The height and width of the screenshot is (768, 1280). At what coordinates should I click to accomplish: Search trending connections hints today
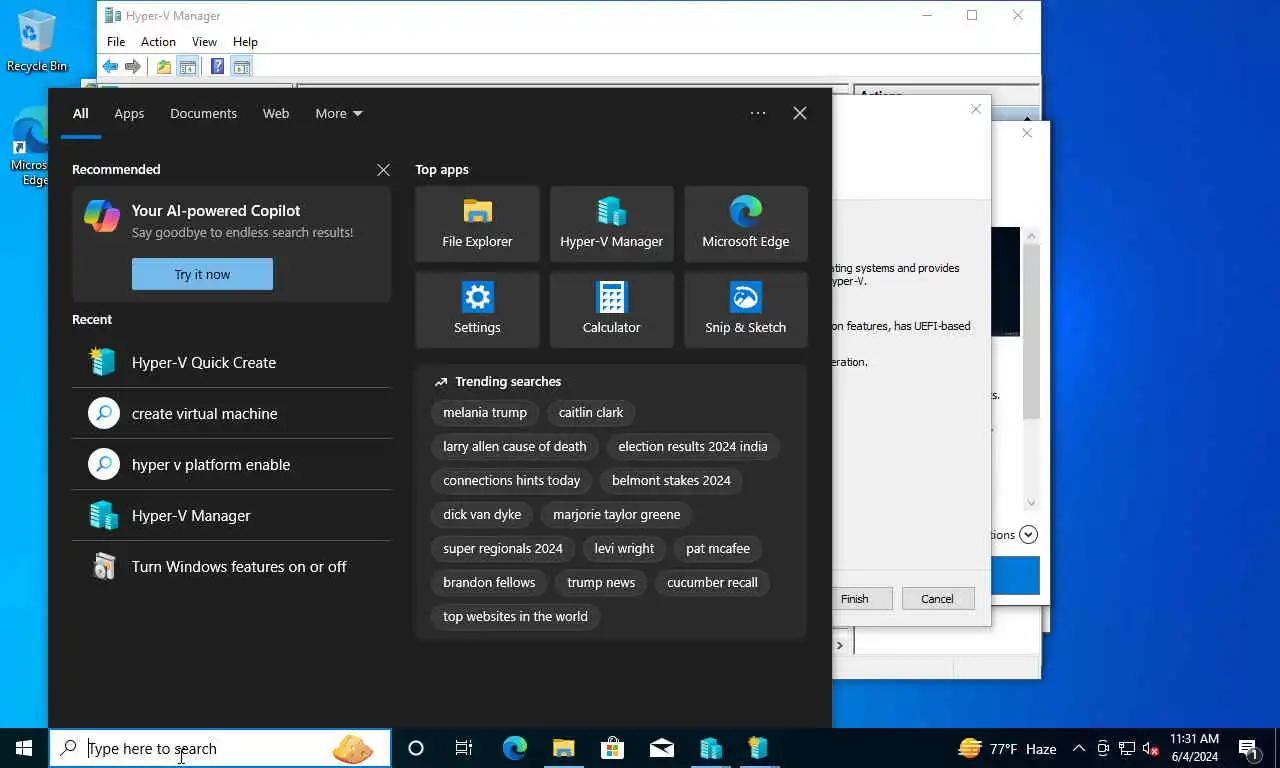point(512,481)
